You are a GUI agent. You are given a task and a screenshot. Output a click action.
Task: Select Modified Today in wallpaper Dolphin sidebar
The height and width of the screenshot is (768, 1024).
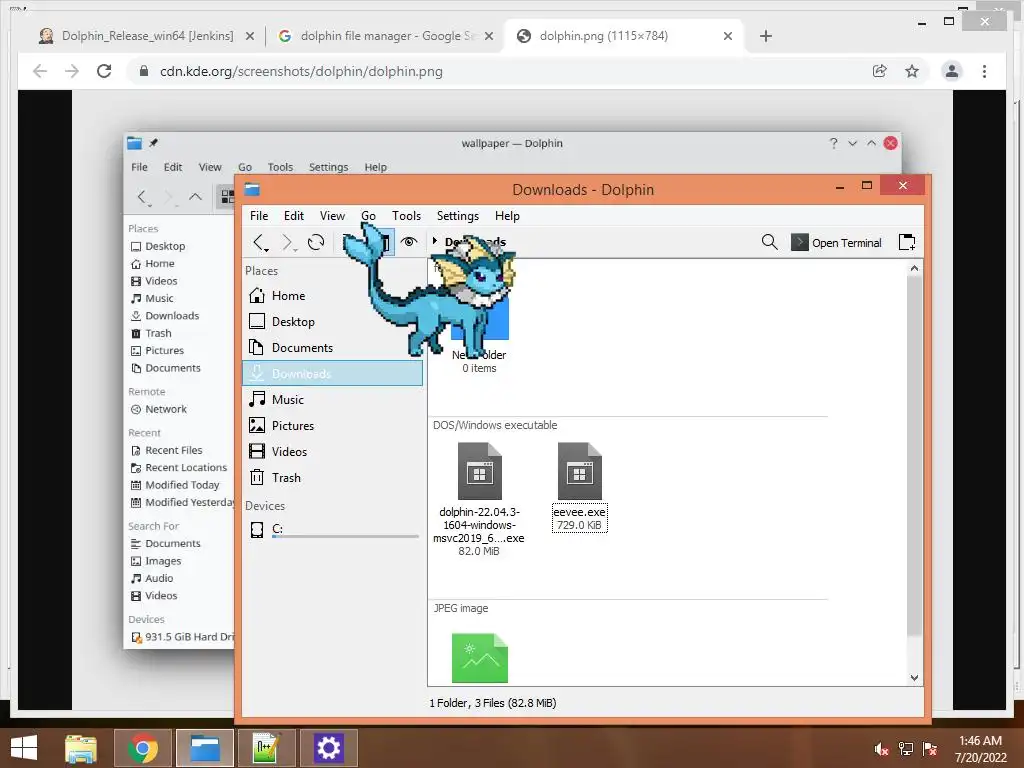tap(174, 485)
